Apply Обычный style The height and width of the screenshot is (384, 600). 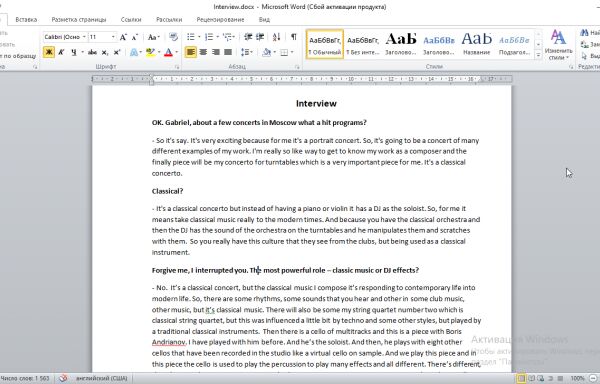pyautogui.click(x=325, y=44)
